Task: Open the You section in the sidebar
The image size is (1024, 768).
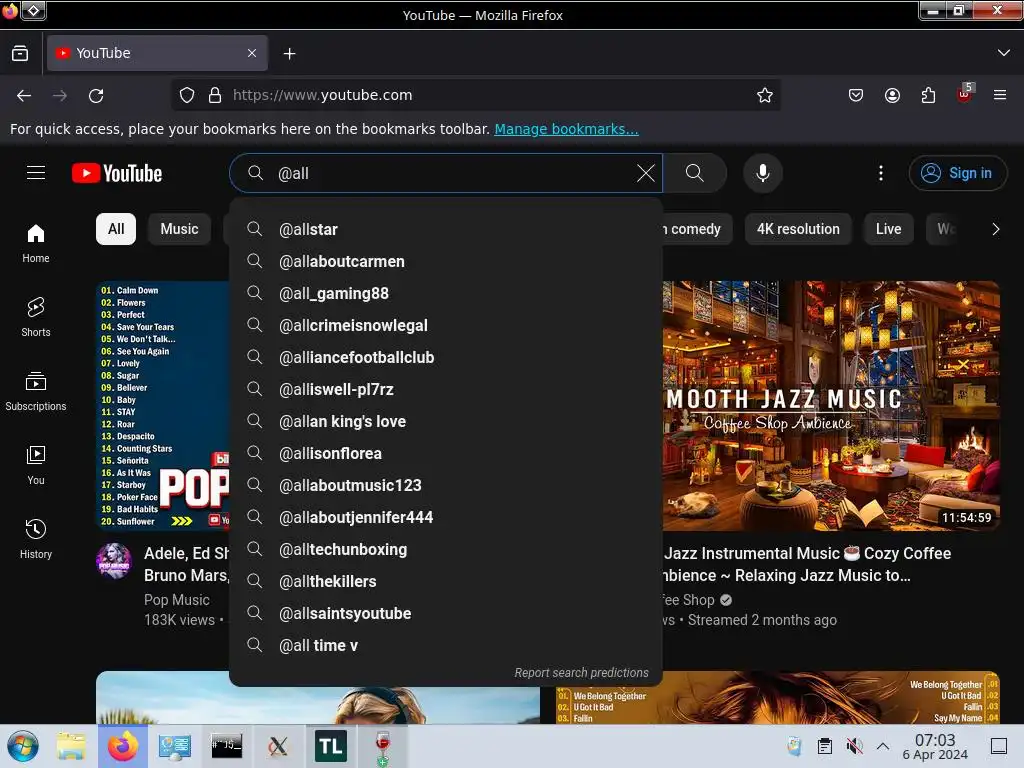Action: 36,464
